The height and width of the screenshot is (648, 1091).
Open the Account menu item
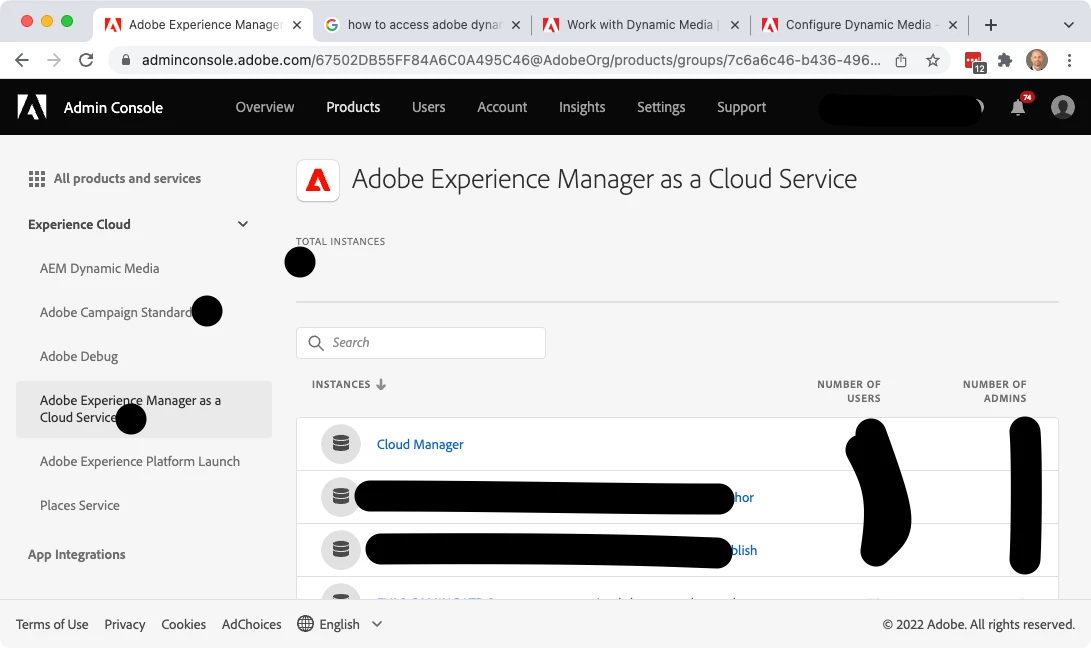click(x=502, y=107)
